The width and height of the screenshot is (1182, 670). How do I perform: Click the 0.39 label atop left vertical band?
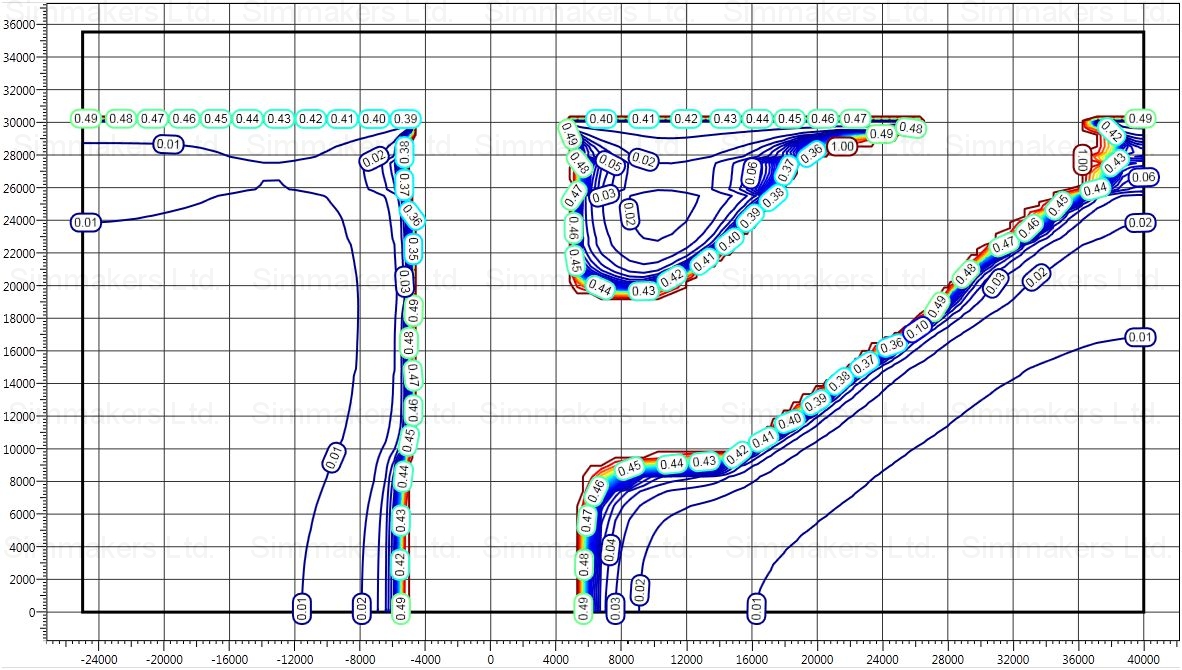(405, 119)
